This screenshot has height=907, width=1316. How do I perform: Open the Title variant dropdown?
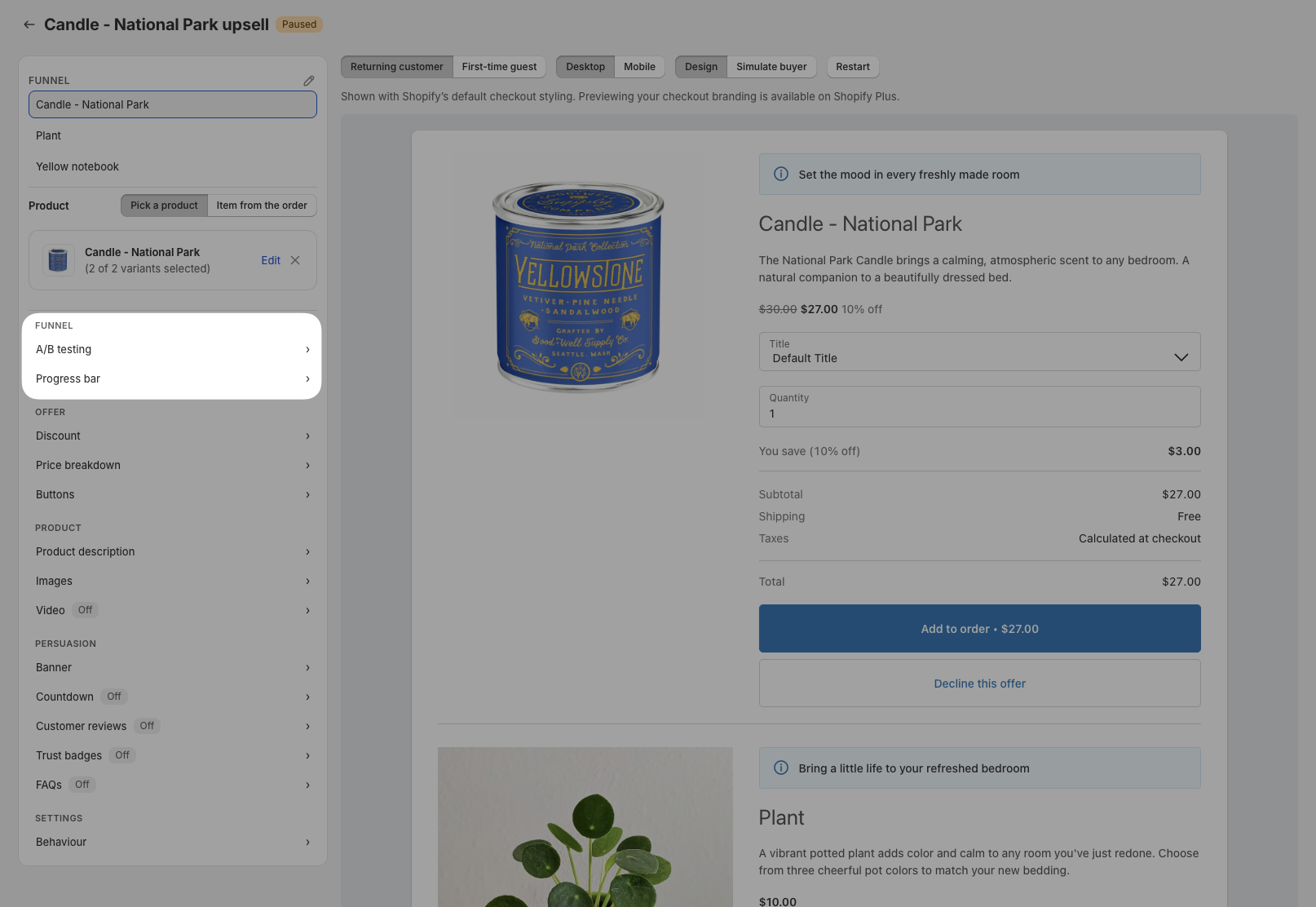979,352
